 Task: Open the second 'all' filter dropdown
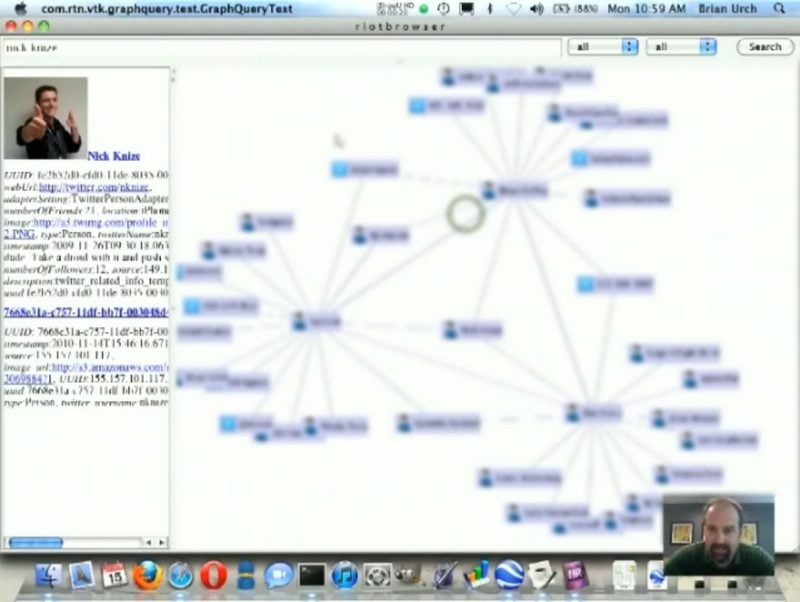coord(681,47)
